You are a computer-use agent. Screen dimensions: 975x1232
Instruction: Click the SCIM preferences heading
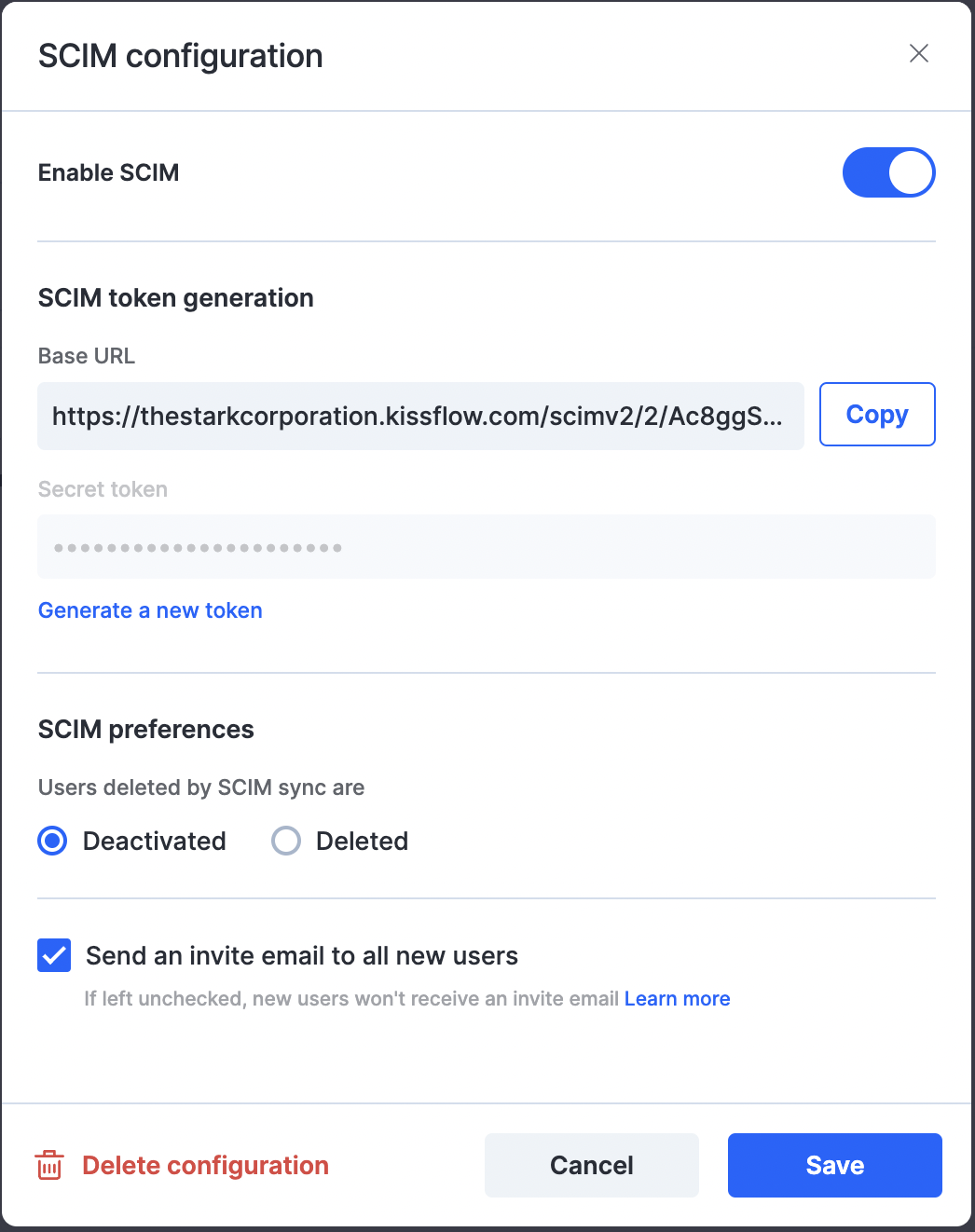[x=146, y=729]
